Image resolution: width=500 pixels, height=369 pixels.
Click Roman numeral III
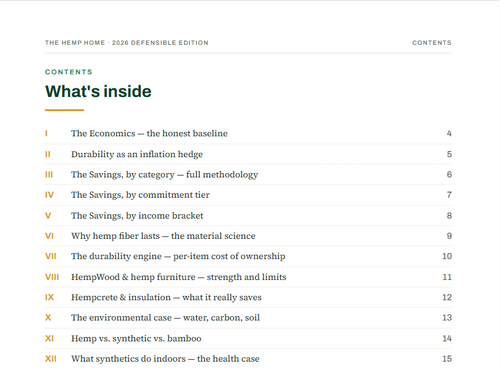click(x=49, y=175)
